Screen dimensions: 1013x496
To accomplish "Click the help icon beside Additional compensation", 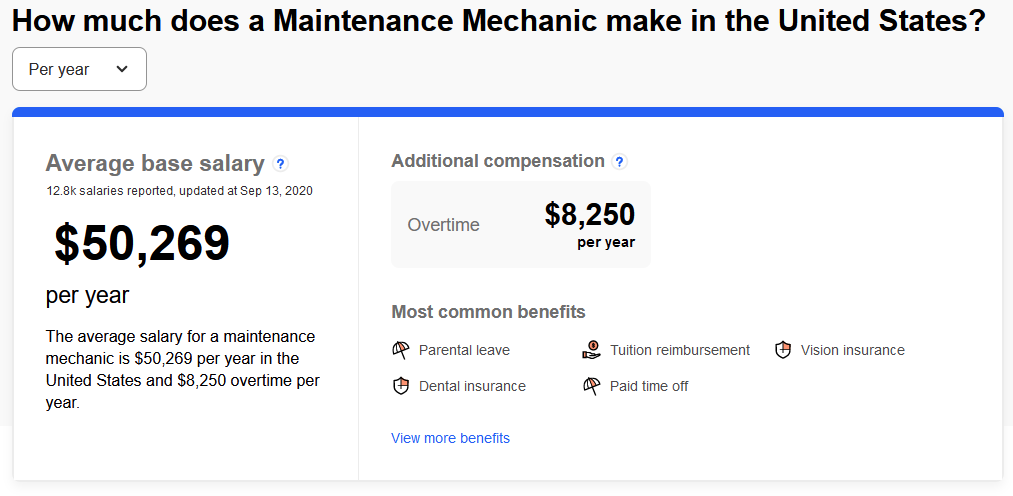I will point(620,161).
